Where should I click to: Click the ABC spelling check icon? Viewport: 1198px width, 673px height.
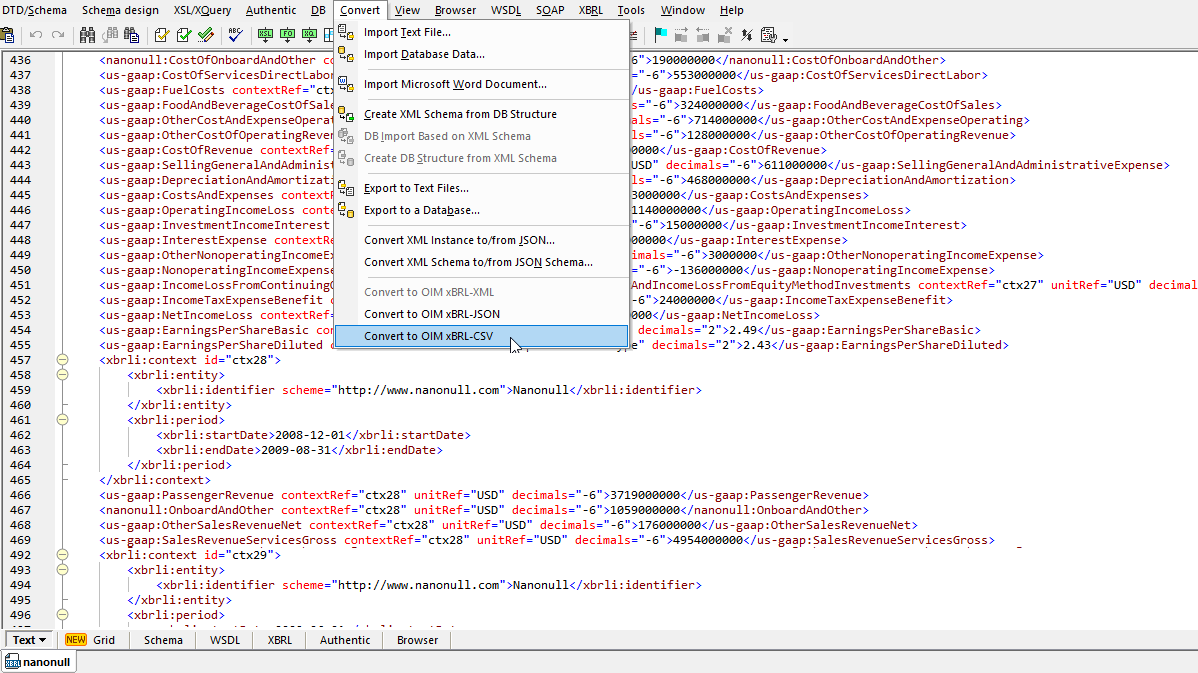236,36
